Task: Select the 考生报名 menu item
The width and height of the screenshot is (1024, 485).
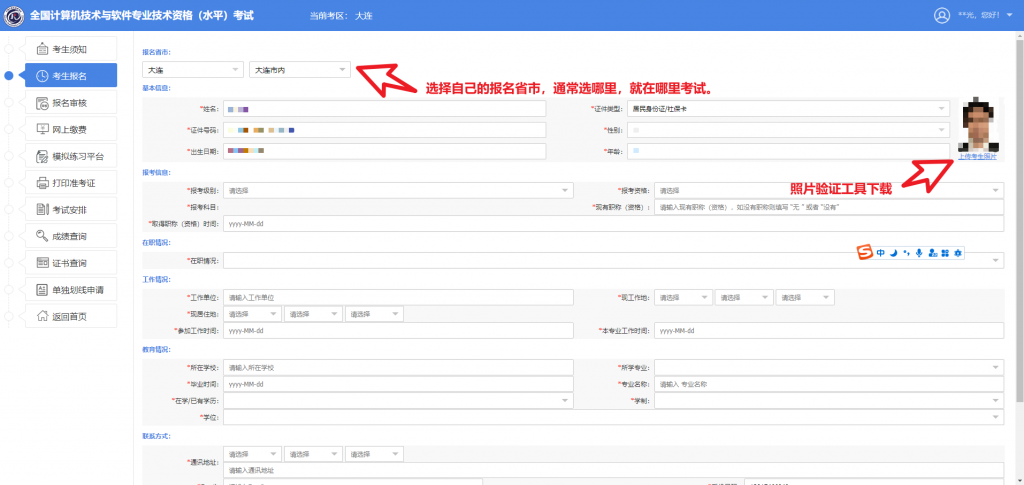Action: point(71,76)
